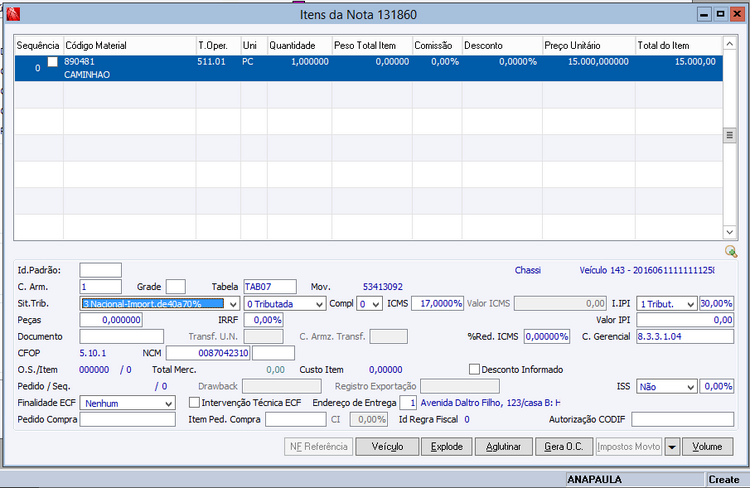Viewport: 750px width, 488px height.
Task: Expand the I.IPI tributation dropdown
Action: coord(689,303)
